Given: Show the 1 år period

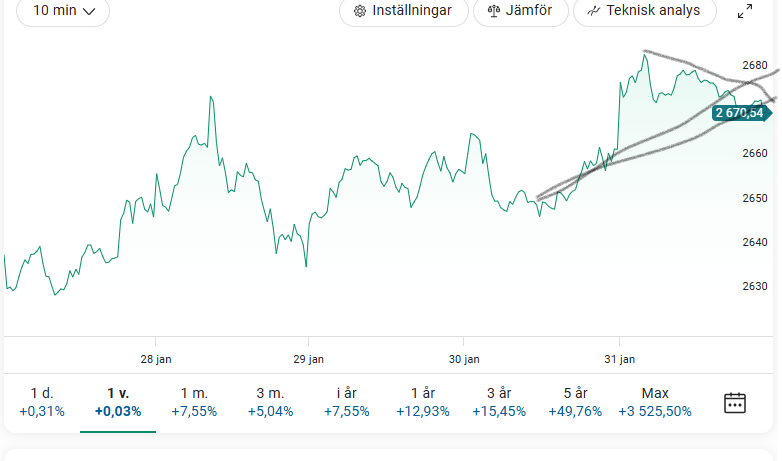Looking at the screenshot, I should [422, 402].
